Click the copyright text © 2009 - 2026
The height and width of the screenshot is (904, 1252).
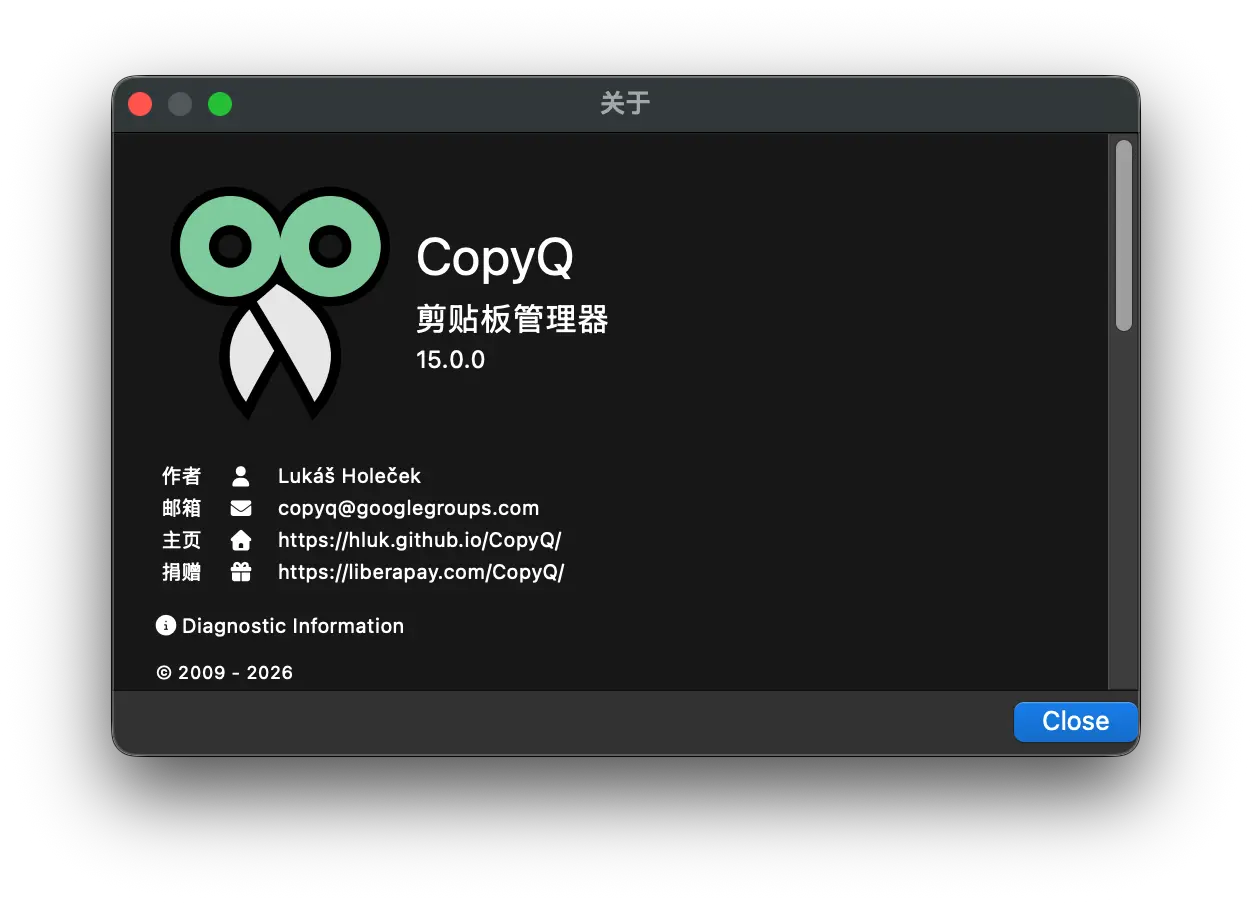click(226, 672)
